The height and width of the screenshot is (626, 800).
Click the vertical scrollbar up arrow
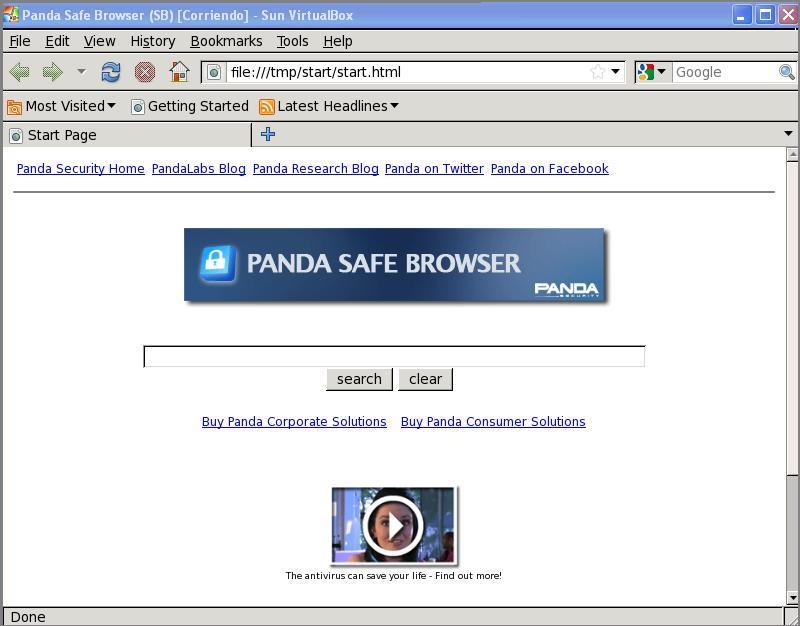tap(792, 154)
